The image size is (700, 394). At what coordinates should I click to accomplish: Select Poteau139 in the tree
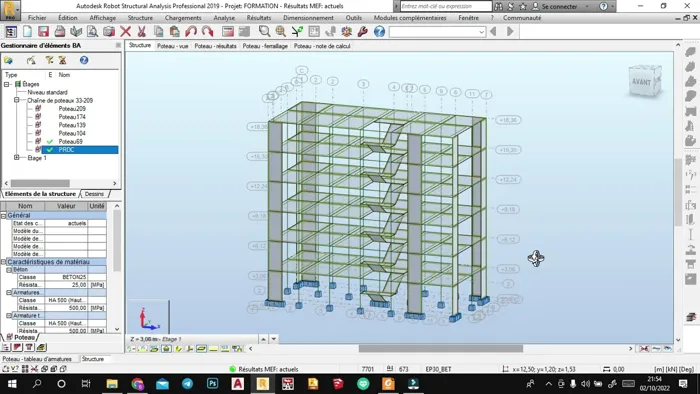tap(72, 125)
